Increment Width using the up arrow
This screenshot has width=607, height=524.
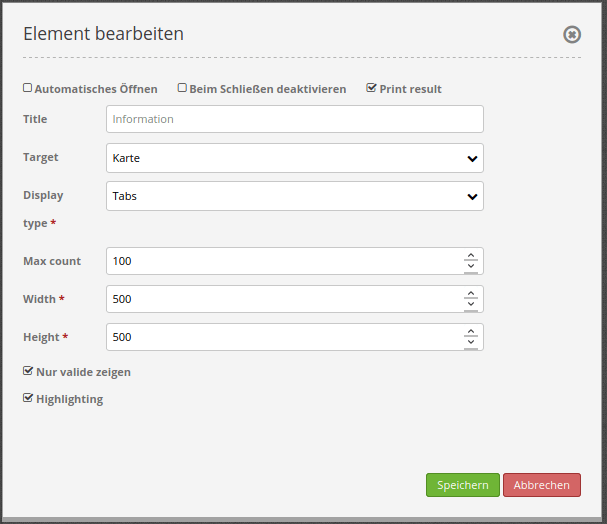click(x=471, y=294)
